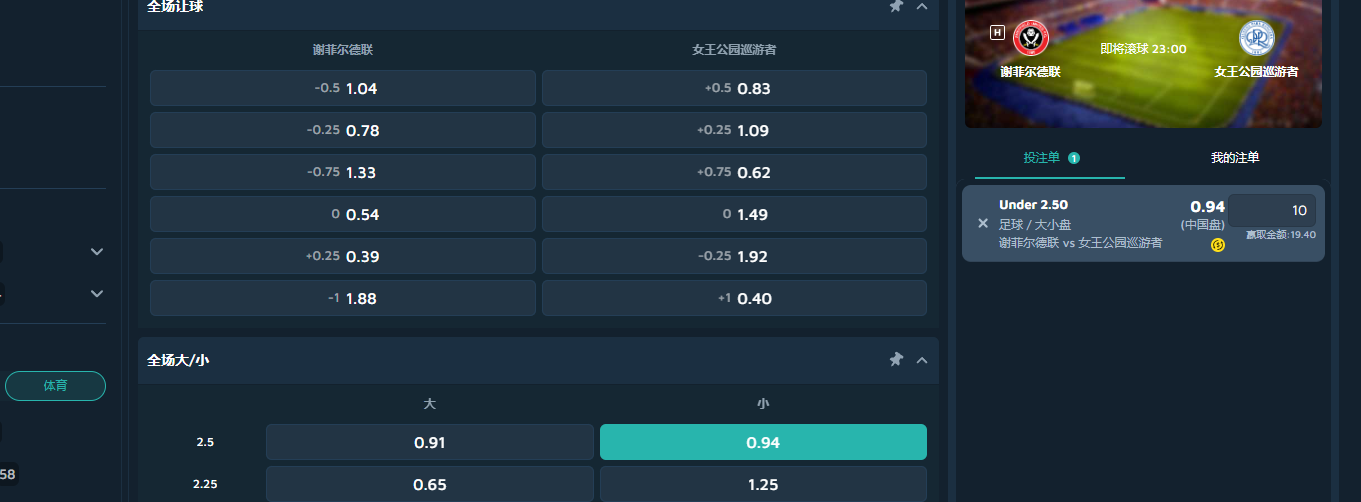This screenshot has width=1361, height=502.
Task: Click the 即将滚球 23:00 match banner
Action: [x=1143, y=48]
